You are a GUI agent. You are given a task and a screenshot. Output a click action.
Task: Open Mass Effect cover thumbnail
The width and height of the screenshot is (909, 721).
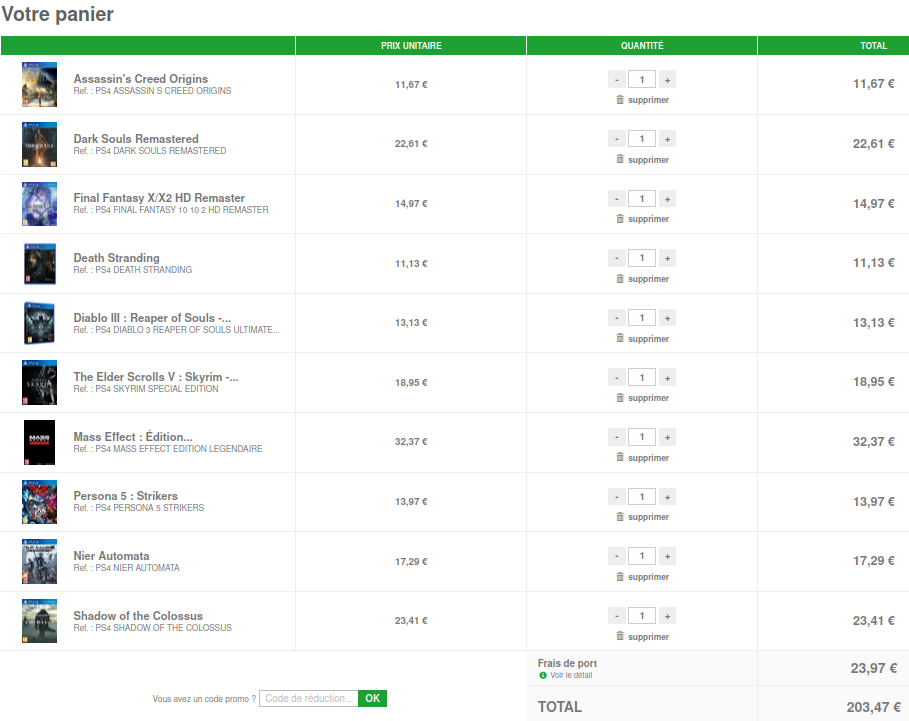[x=39, y=442]
